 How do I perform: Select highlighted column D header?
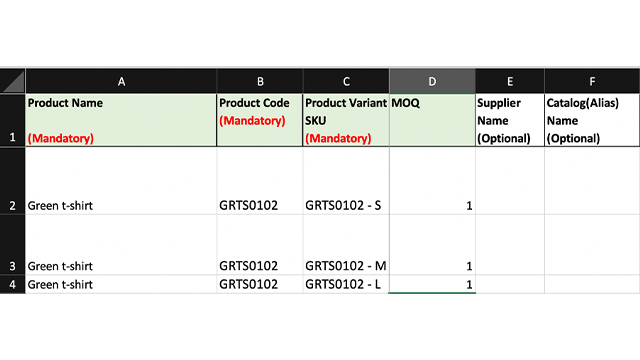point(432,81)
